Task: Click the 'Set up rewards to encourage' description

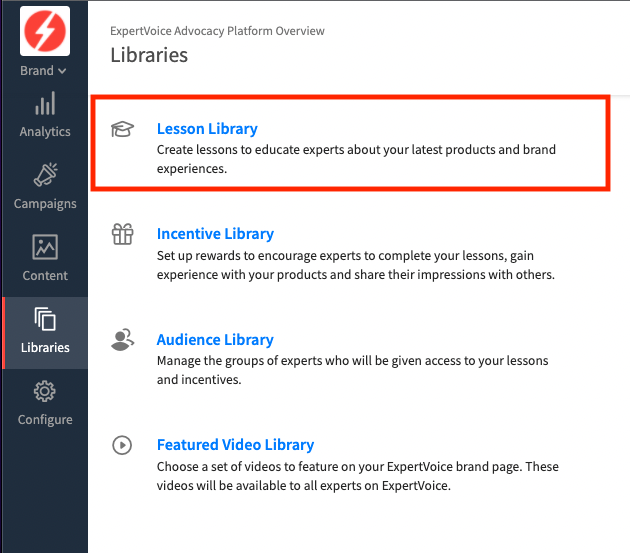Action: pyautogui.click(x=356, y=265)
